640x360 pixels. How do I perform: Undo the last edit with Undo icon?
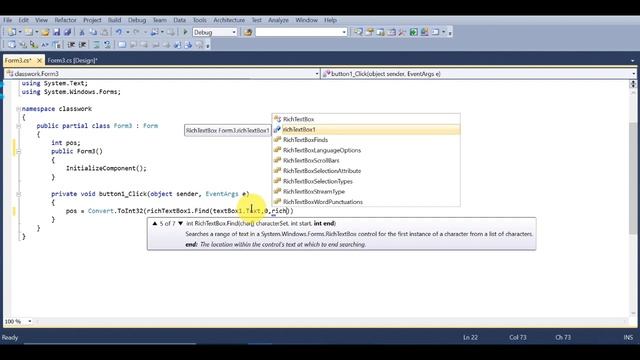pos(119,32)
